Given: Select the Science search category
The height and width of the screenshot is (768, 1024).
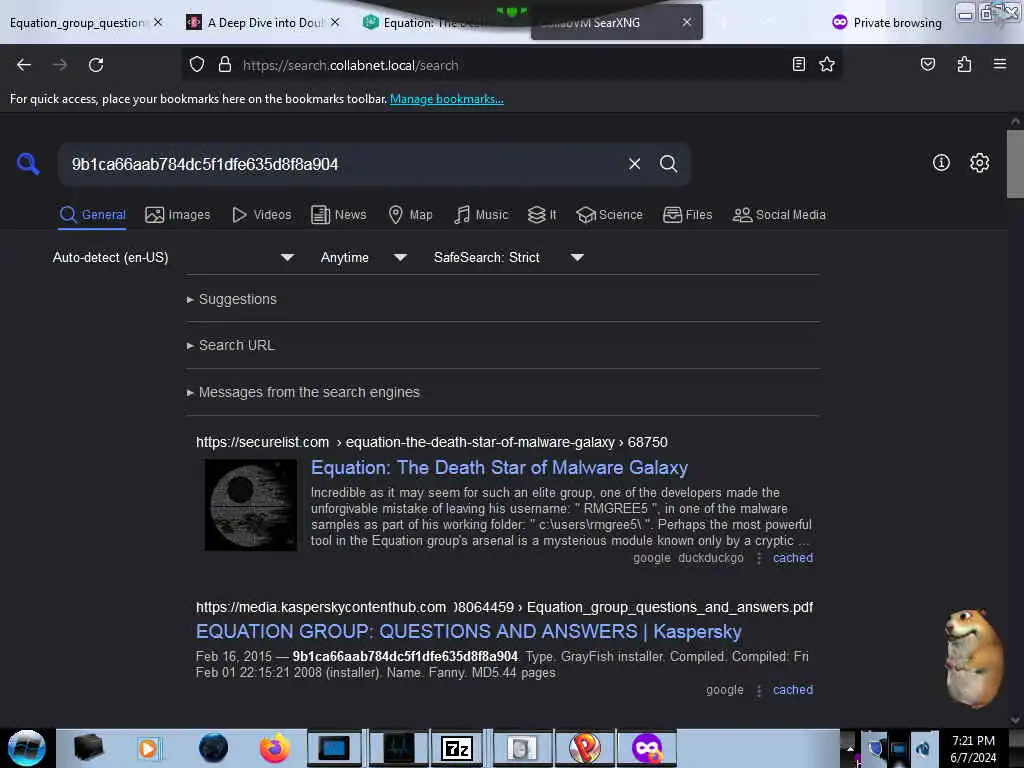Looking at the screenshot, I should [x=610, y=215].
